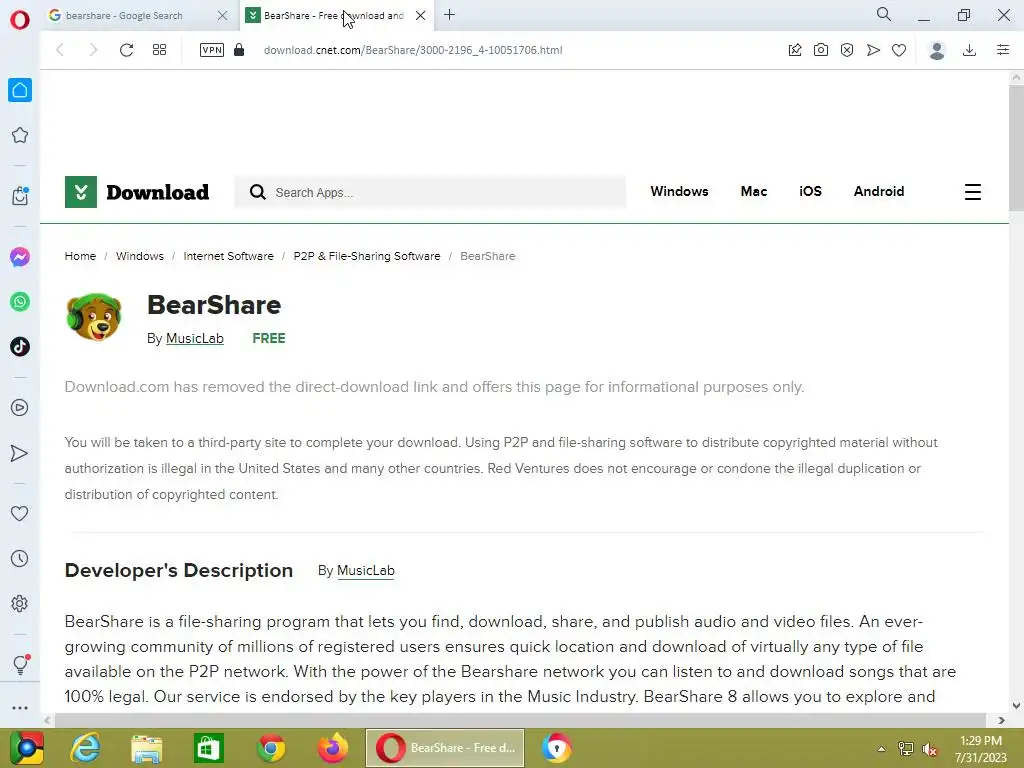Toggle the VPN badge in address bar
Viewport: 1024px width, 768px height.
pos(212,50)
